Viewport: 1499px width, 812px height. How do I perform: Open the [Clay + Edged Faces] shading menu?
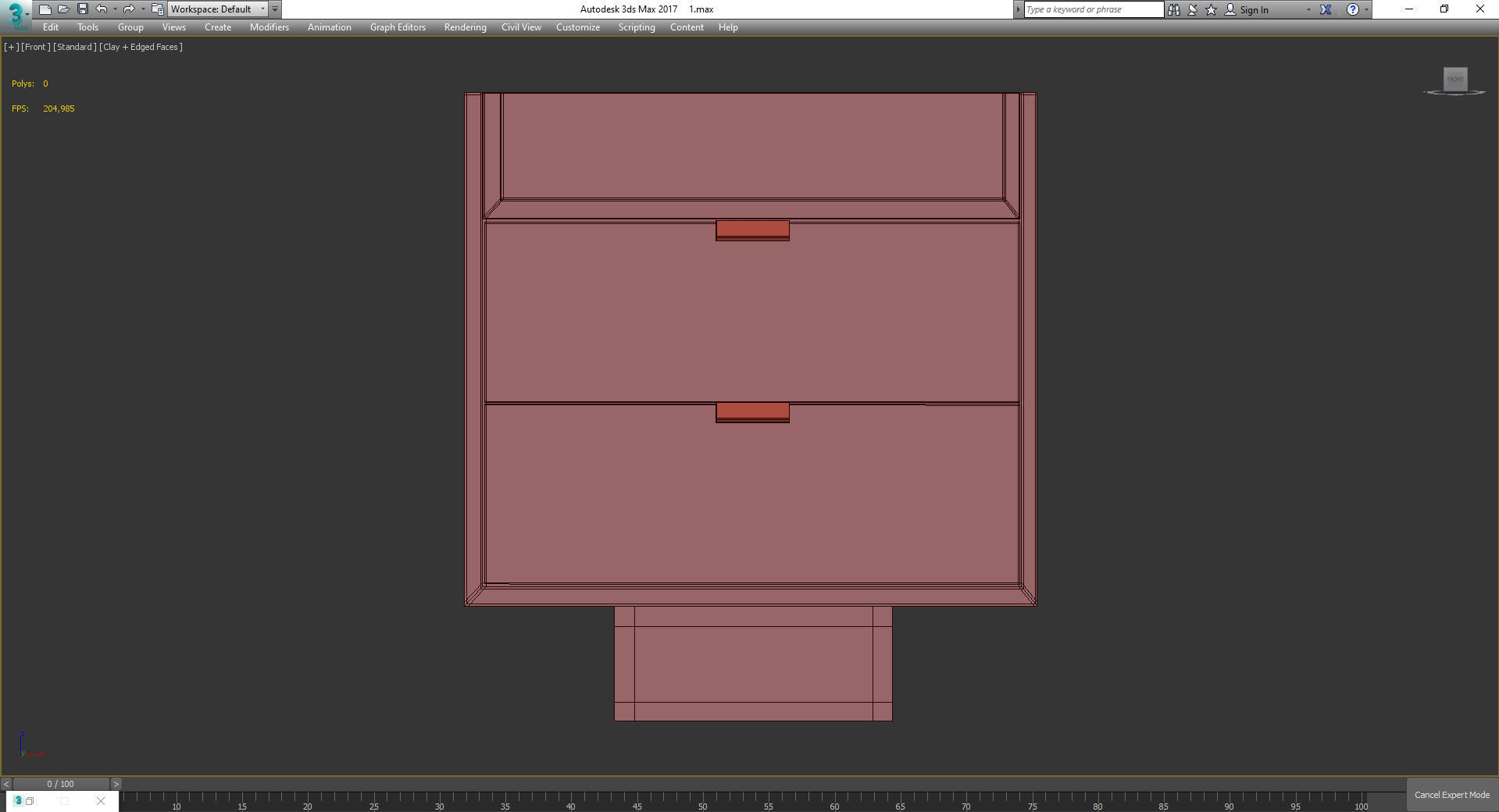click(x=141, y=47)
